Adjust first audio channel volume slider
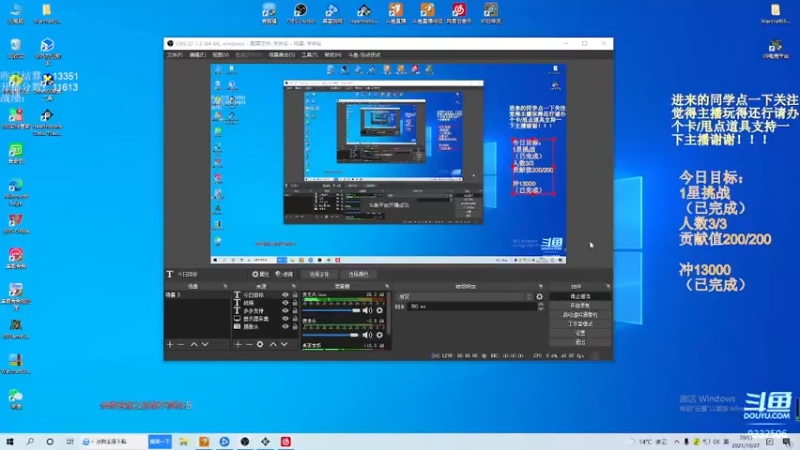 click(331, 310)
